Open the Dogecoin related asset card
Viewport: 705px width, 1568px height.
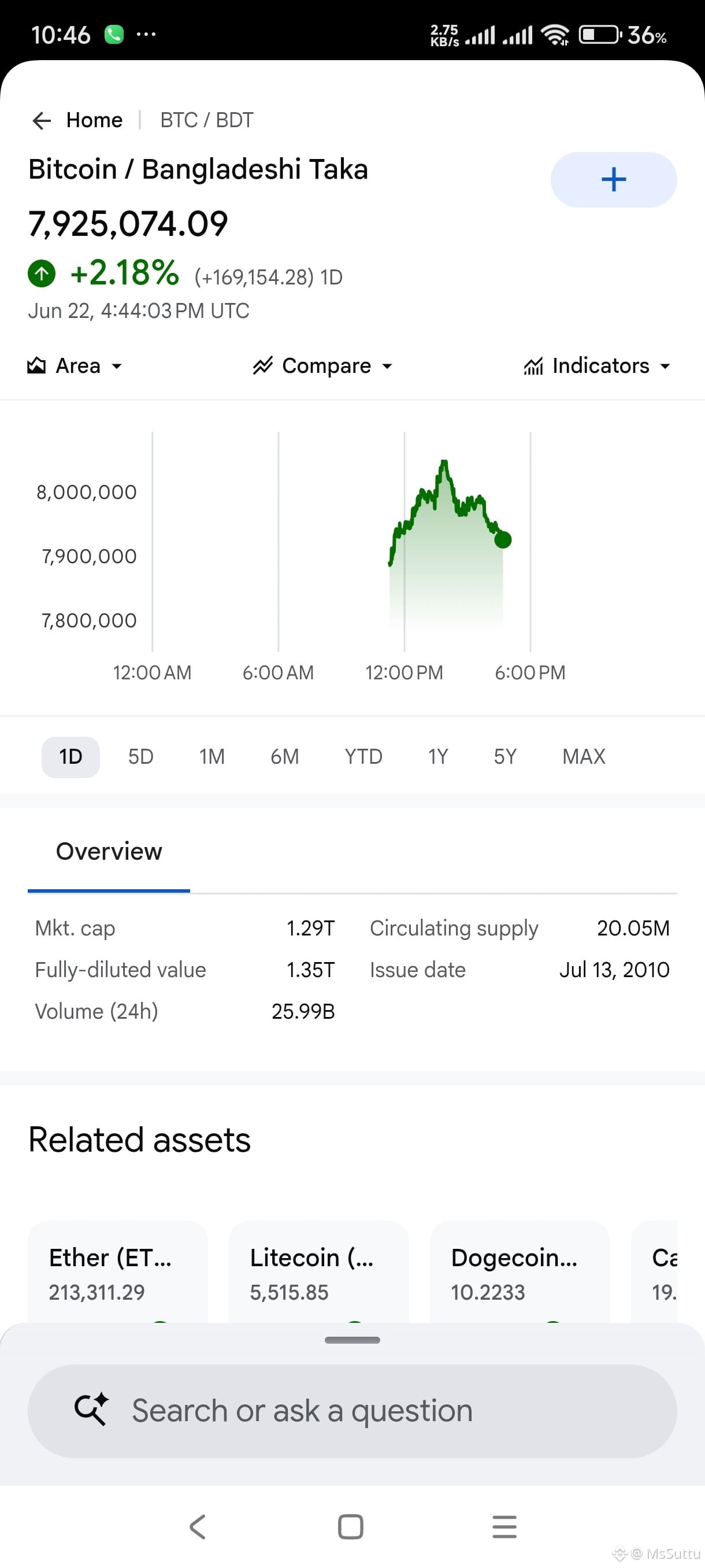point(520,1271)
